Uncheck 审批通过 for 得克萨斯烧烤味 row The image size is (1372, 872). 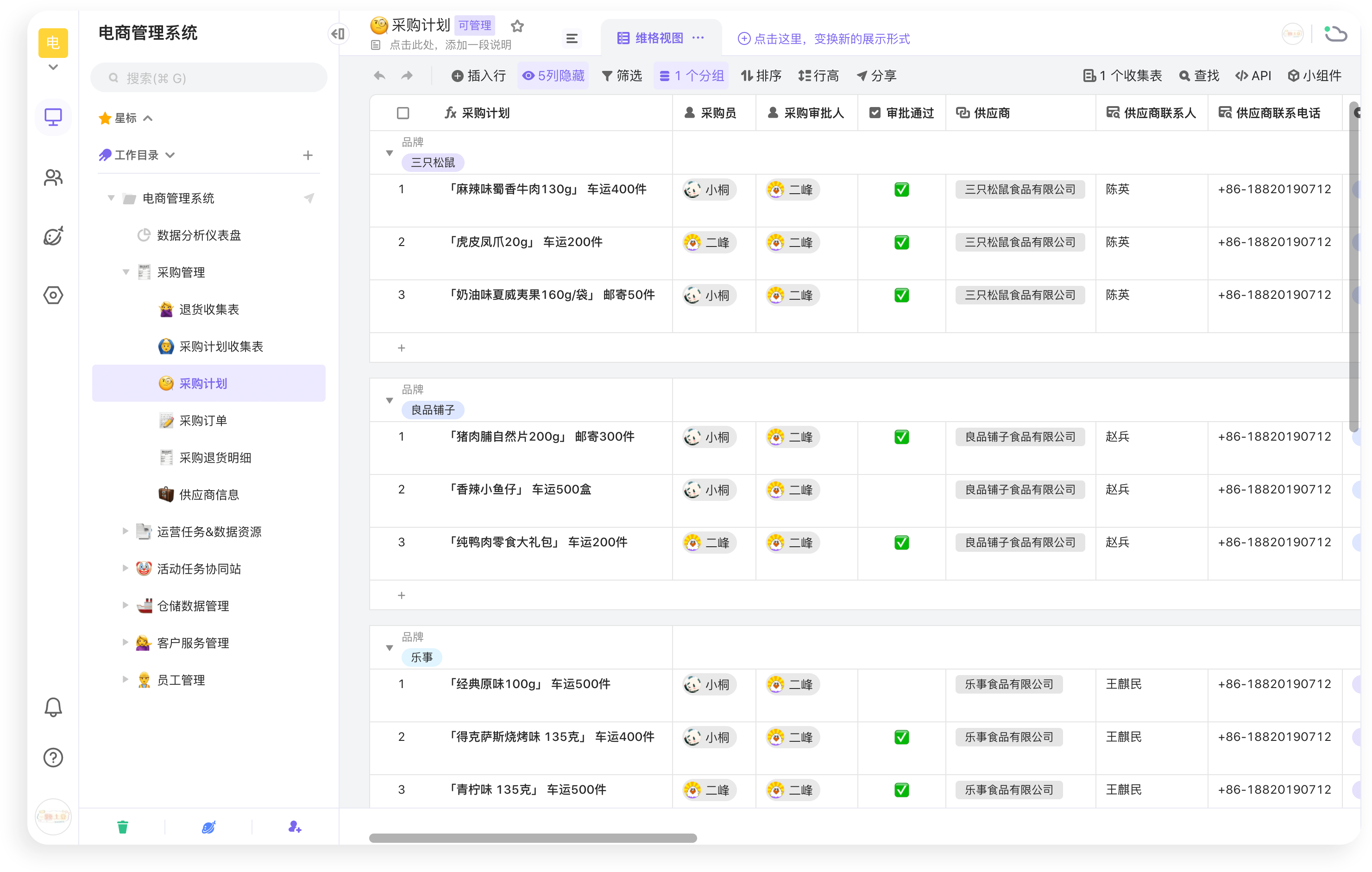coord(901,737)
